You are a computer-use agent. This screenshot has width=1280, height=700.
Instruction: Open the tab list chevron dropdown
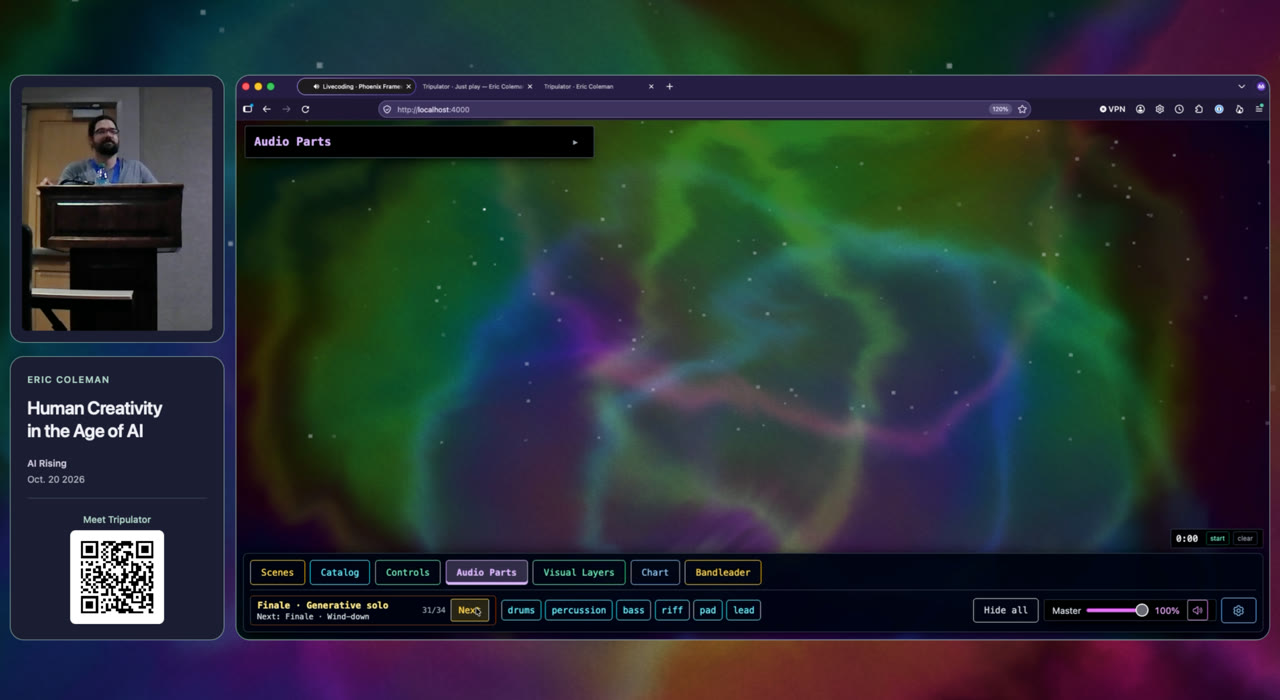tap(1242, 87)
